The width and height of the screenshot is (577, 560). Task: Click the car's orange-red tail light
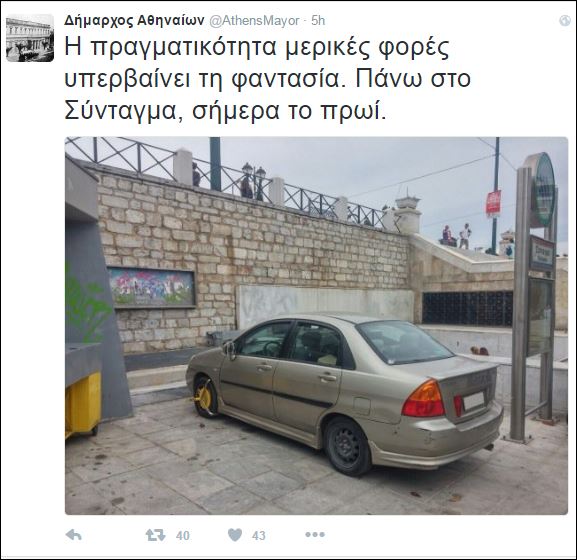(423, 399)
